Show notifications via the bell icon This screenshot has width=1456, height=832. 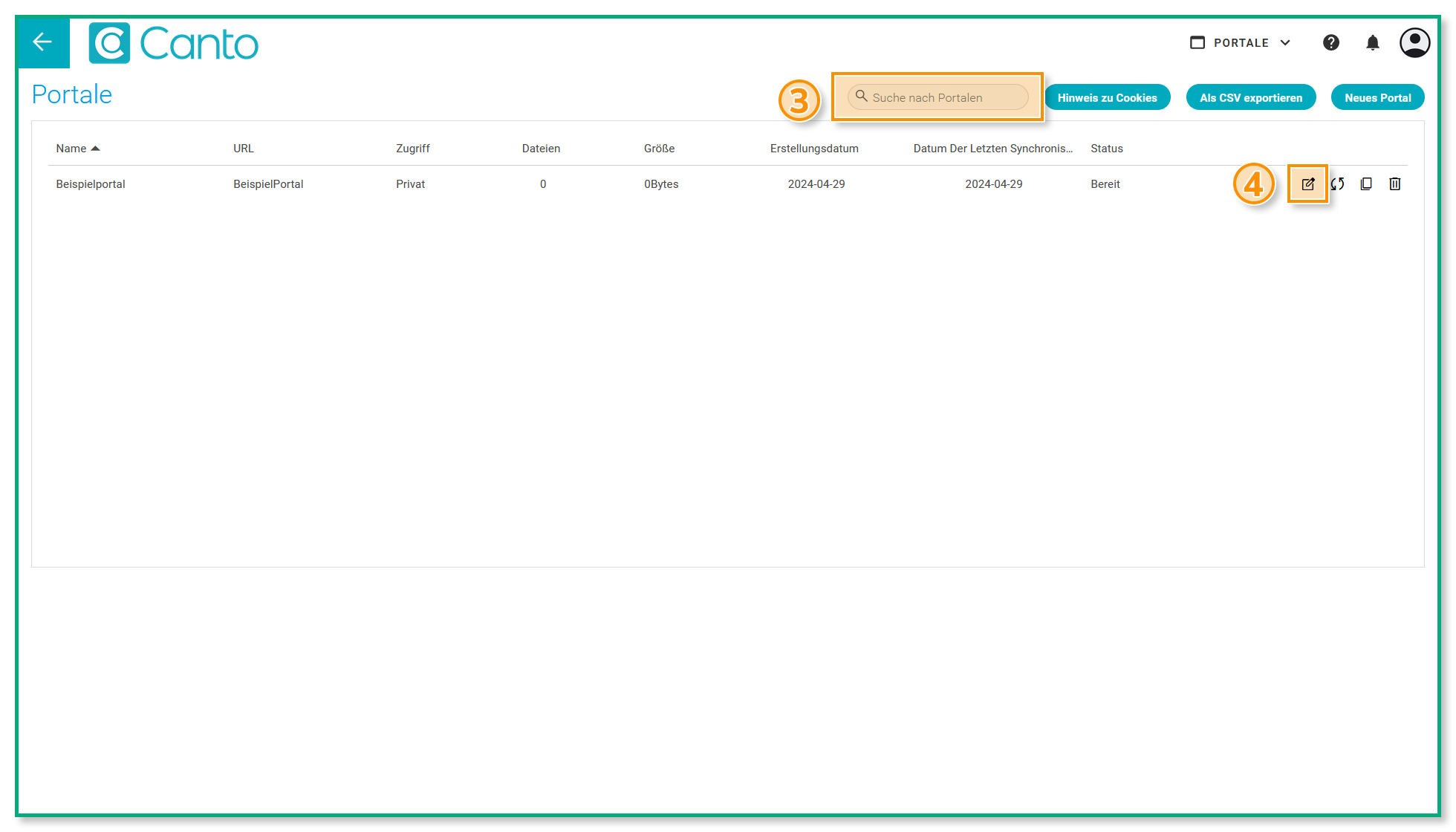(1372, 42)
